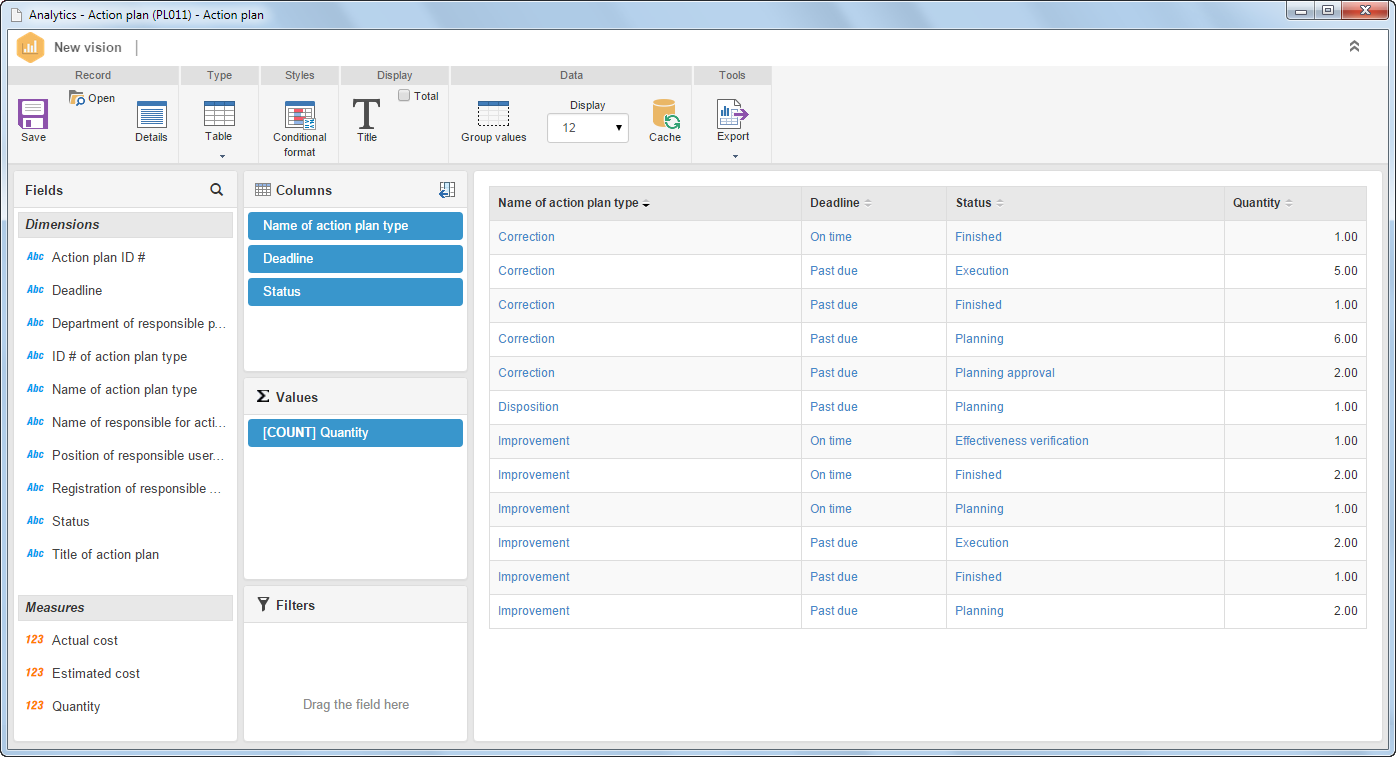Select the Table type icon
Screen dimensions: 1396x757
(x=219, y=113)
